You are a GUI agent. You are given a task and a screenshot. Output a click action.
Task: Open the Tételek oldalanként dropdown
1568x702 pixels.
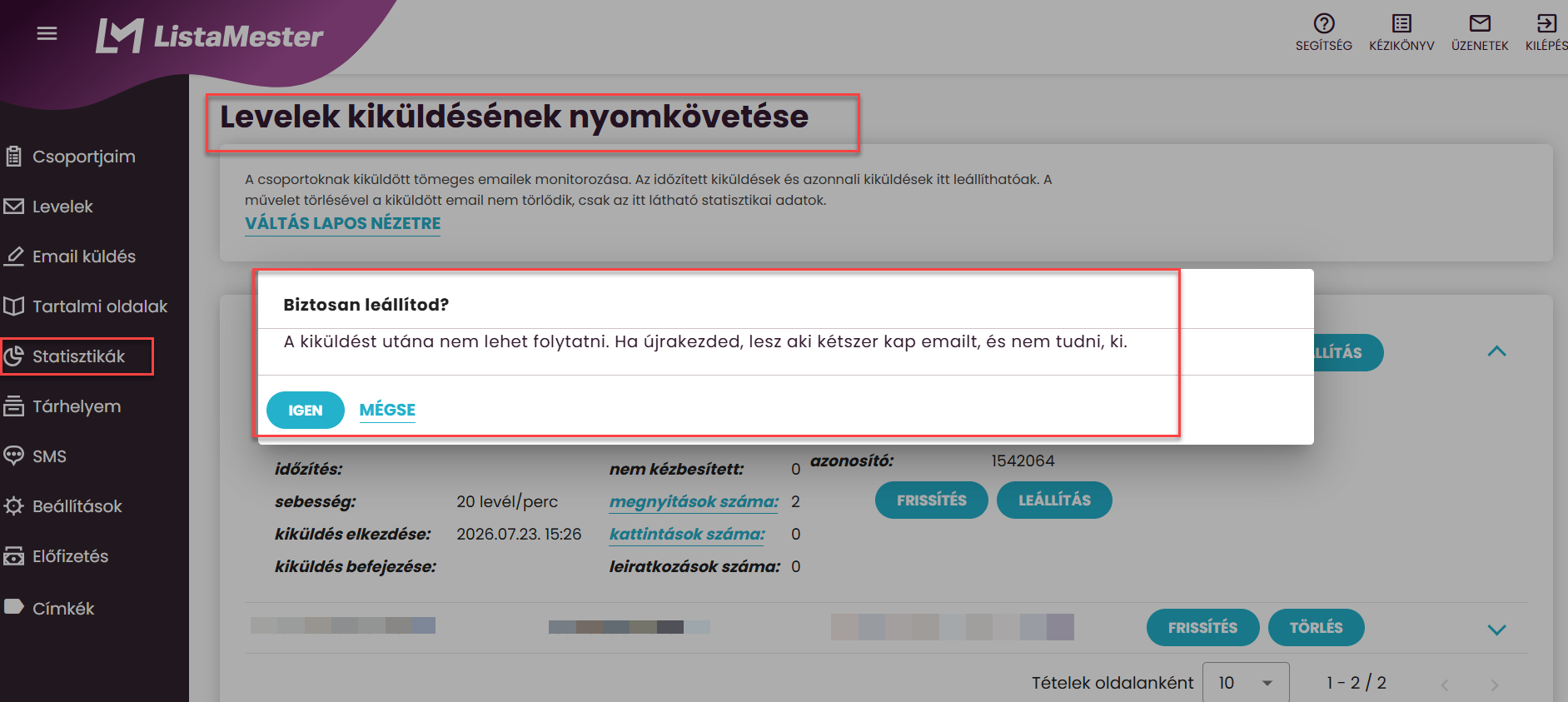(x=1247, y=683)
